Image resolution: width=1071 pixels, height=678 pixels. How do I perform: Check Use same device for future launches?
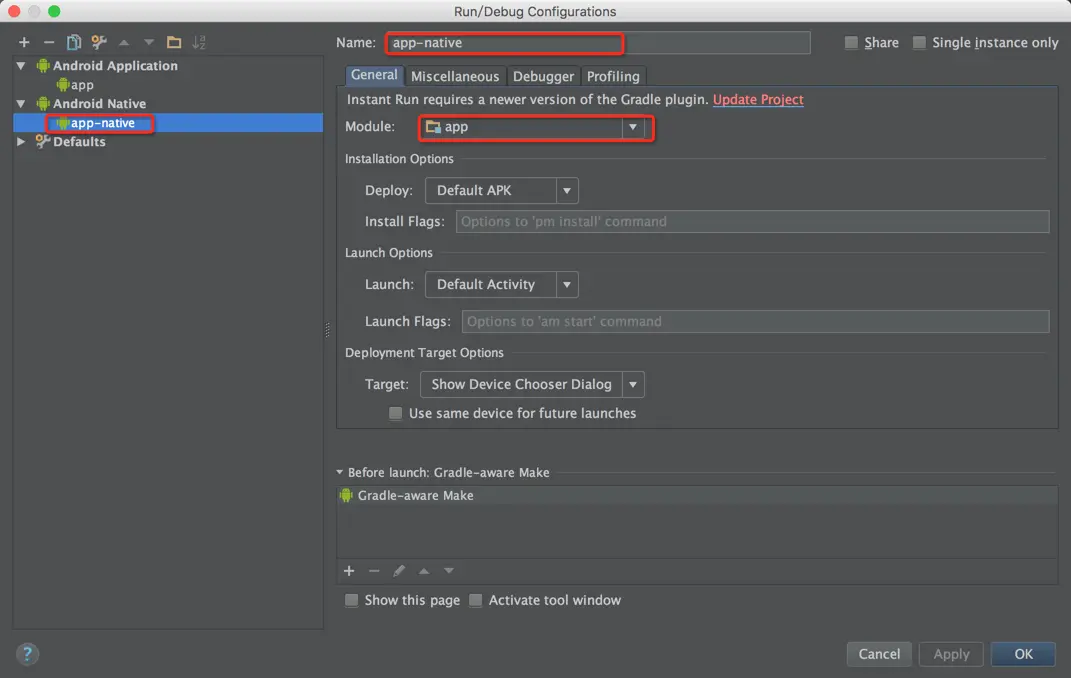[395, 413]
